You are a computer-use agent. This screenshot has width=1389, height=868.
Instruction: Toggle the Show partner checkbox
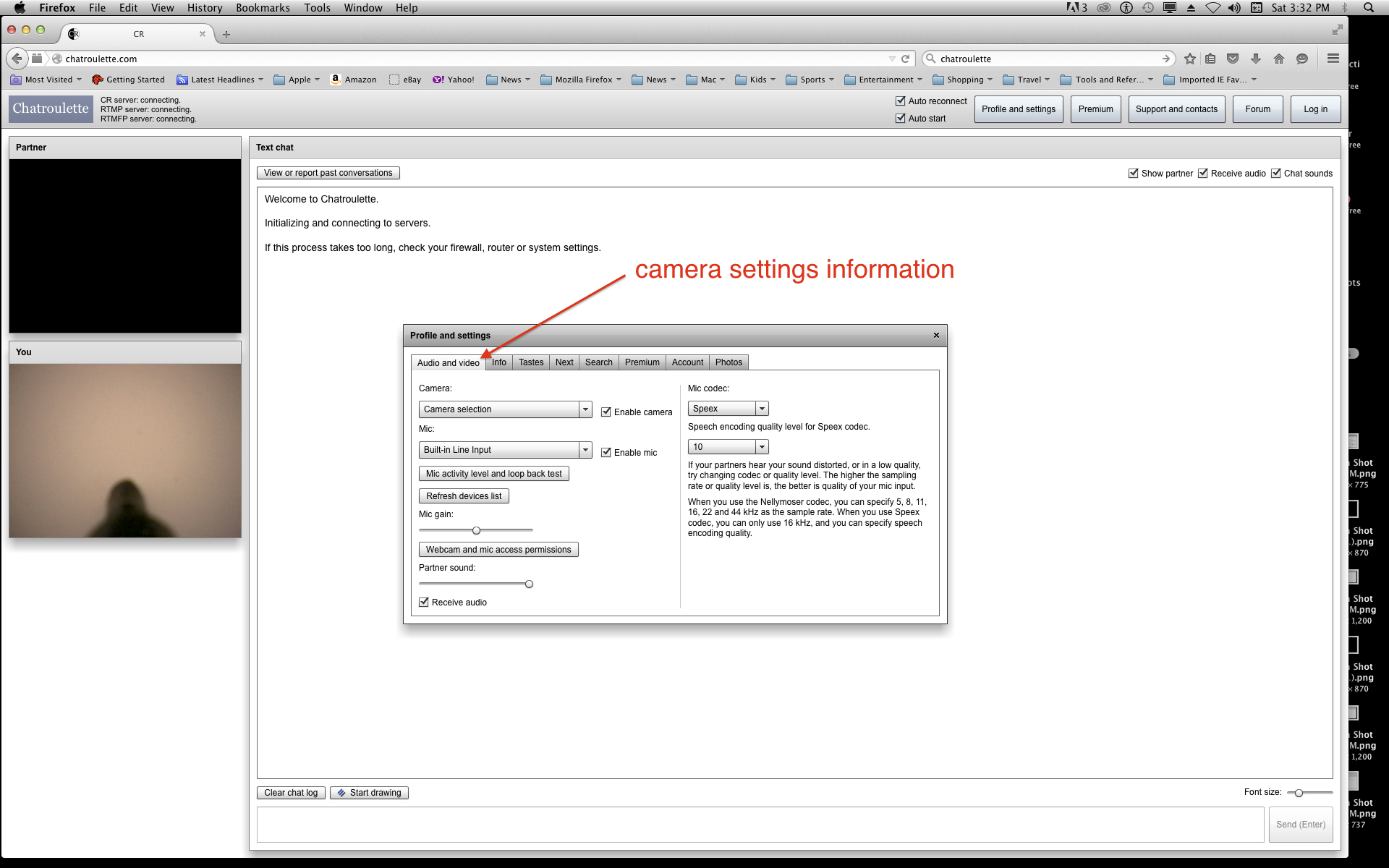[1134, 174]
